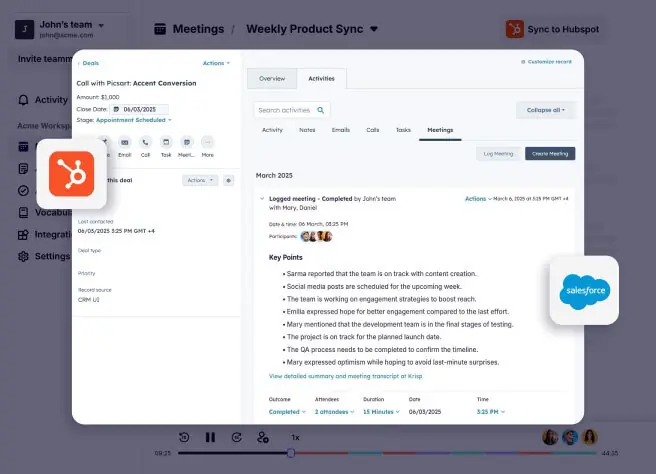Screen dimensions: 656x474
Task: Click the Salesforce logo tile
Action: (584, 290)
